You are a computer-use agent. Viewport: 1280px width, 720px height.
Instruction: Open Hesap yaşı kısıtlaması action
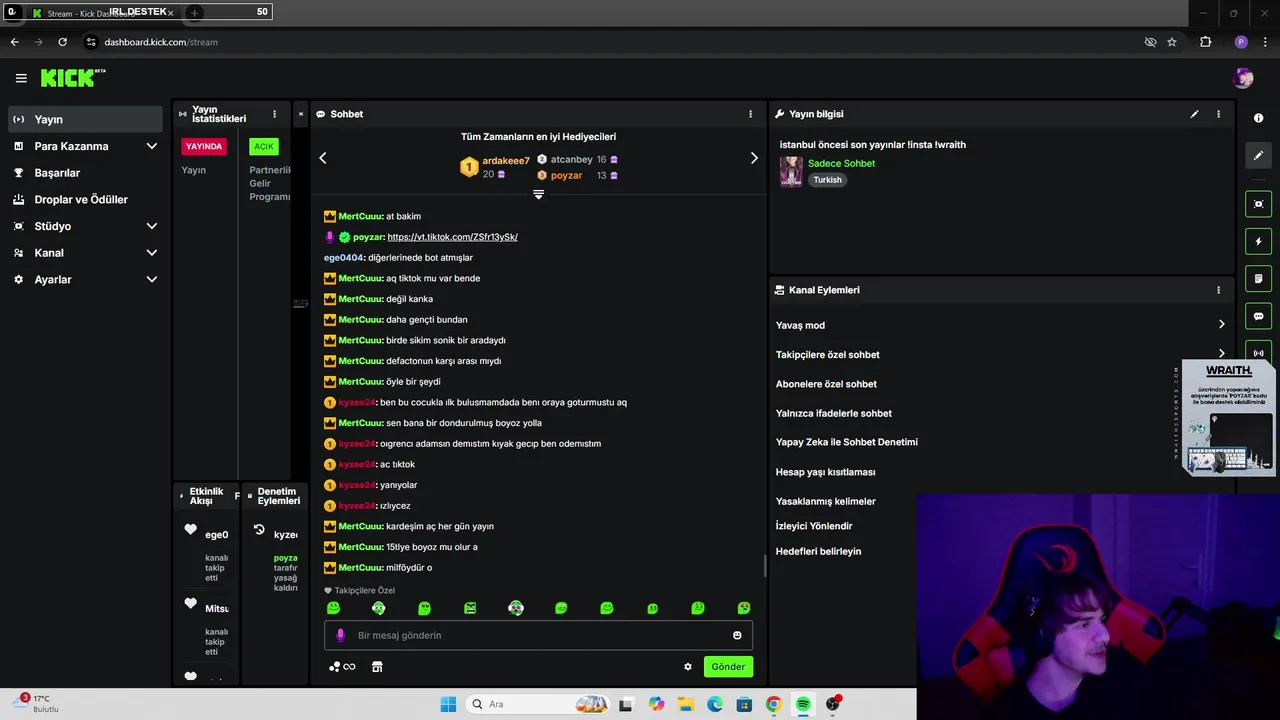826,472
